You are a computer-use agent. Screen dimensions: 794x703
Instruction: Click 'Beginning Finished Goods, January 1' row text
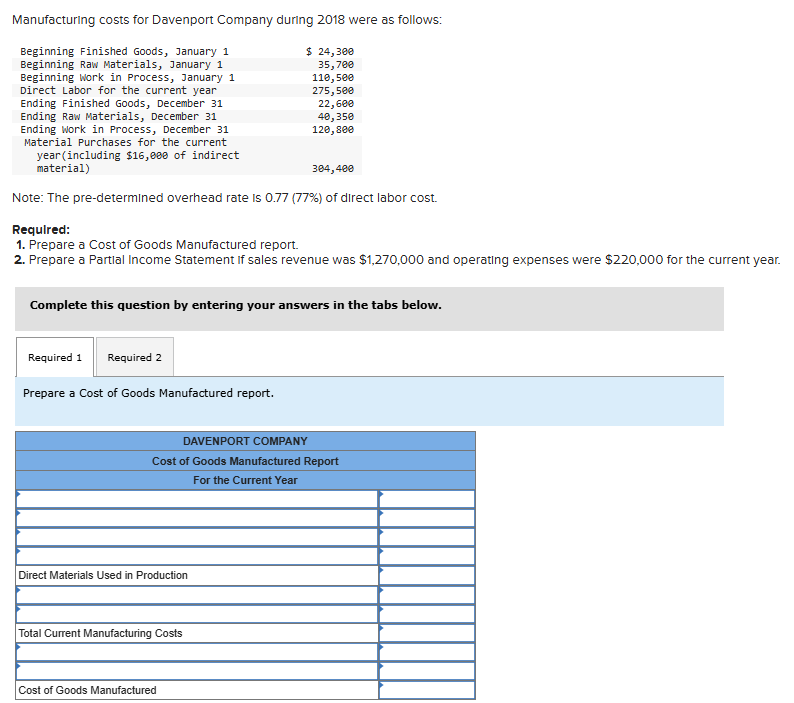coord(125,51)
